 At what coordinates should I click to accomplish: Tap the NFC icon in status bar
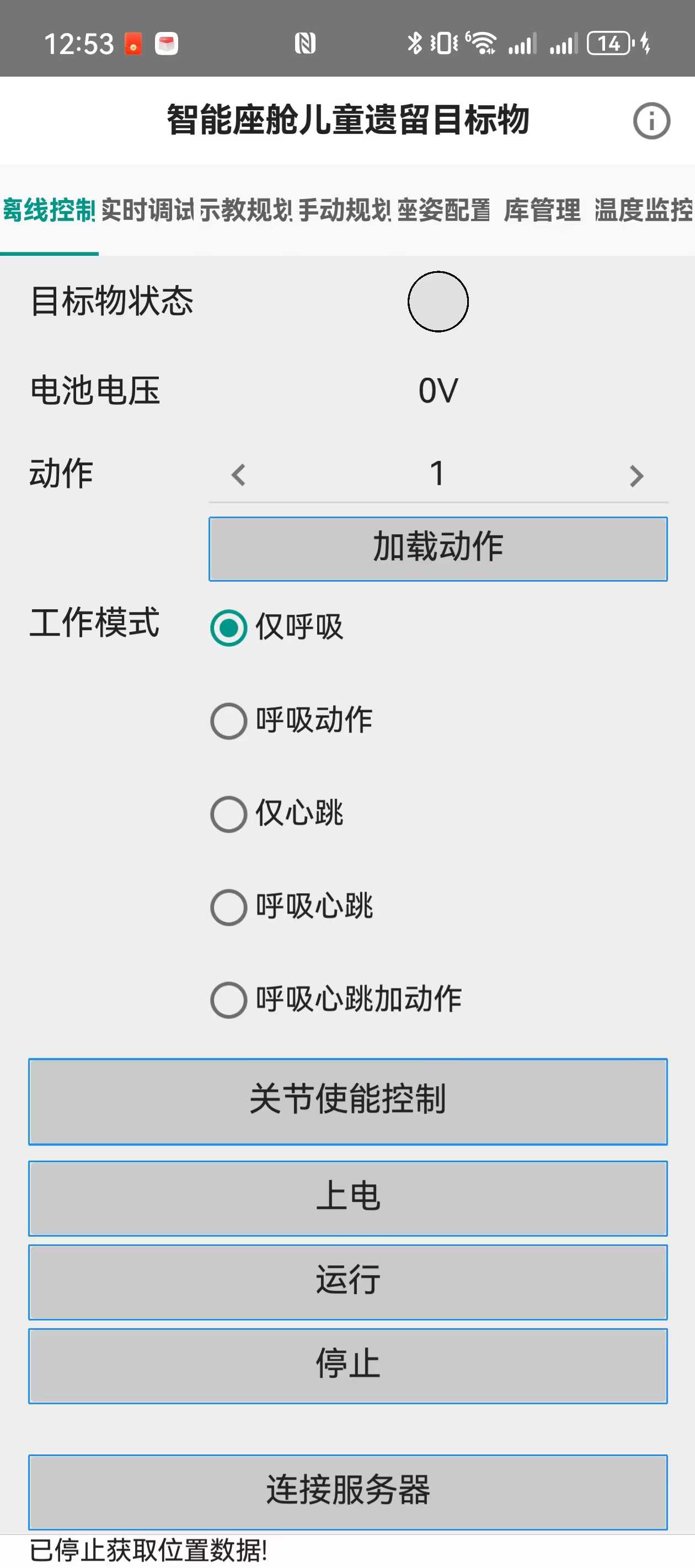coord(304,43)
